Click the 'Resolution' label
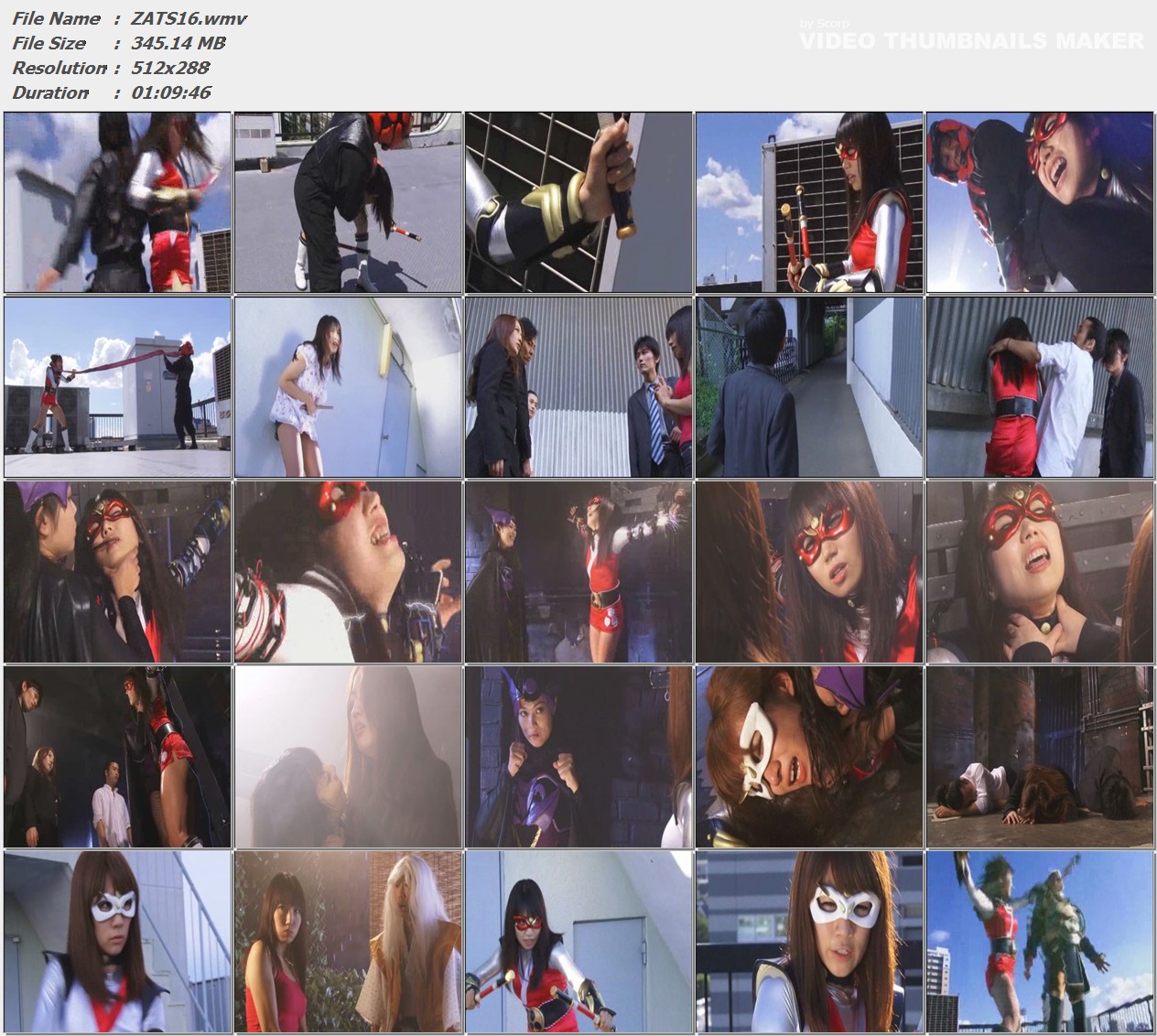The image size is (1157, 1036). point(59,68)
